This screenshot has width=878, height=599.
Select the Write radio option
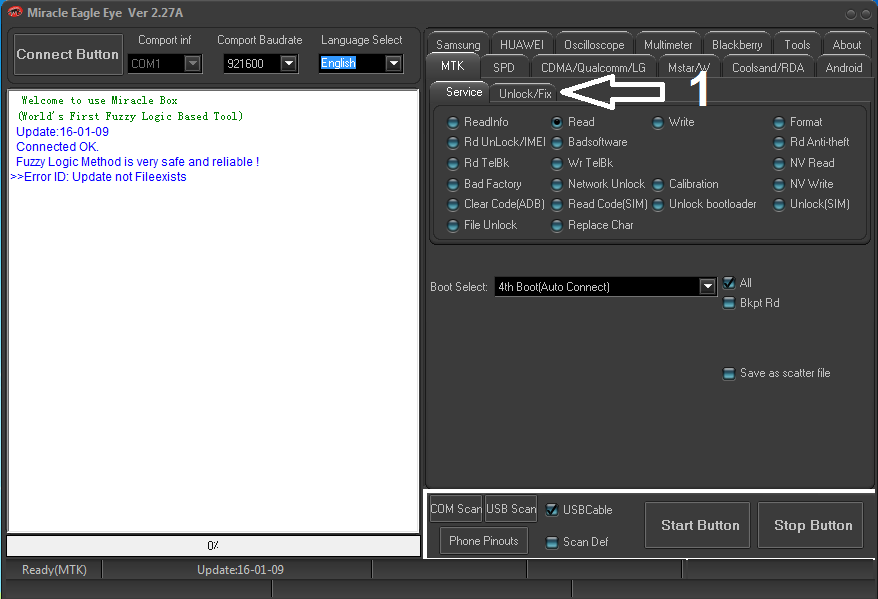coord(674,122)
